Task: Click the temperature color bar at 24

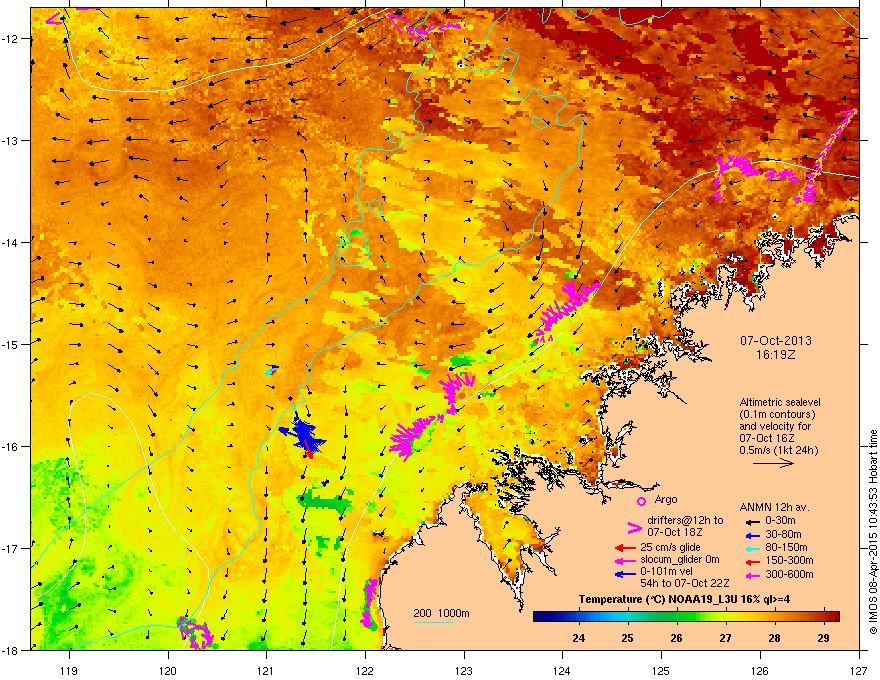Action: 579,617
